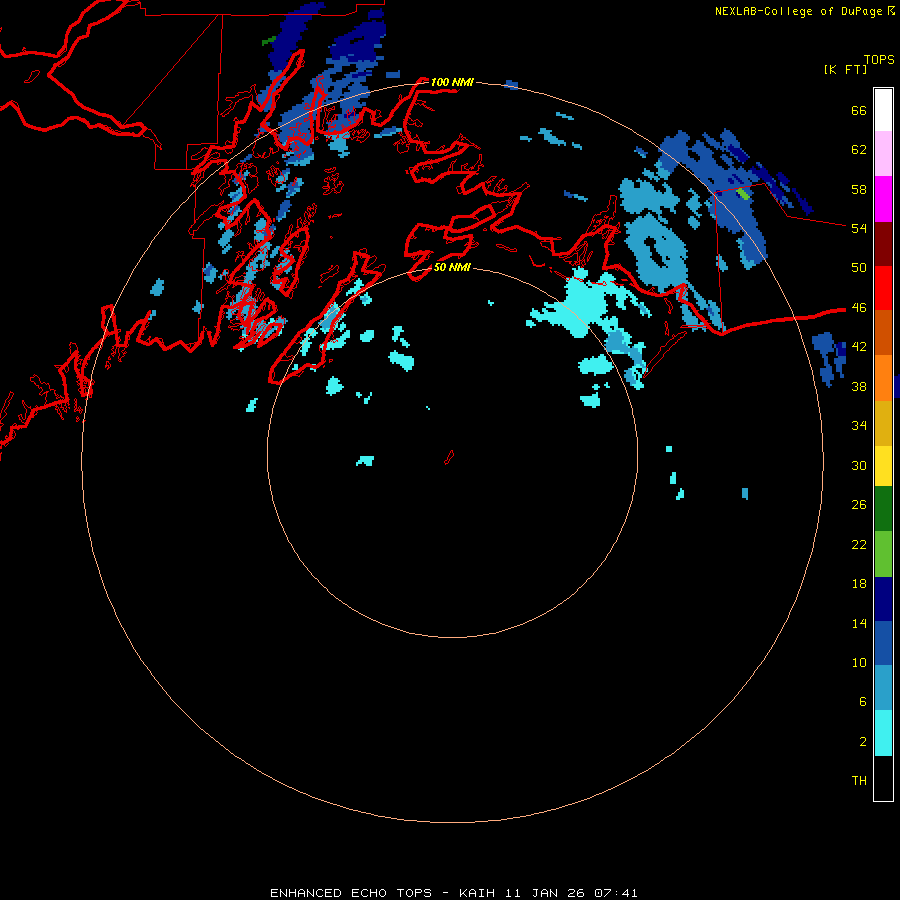900x900 pixels.
Task: Click the 34 legend scale value
Action: click(859, 425)
